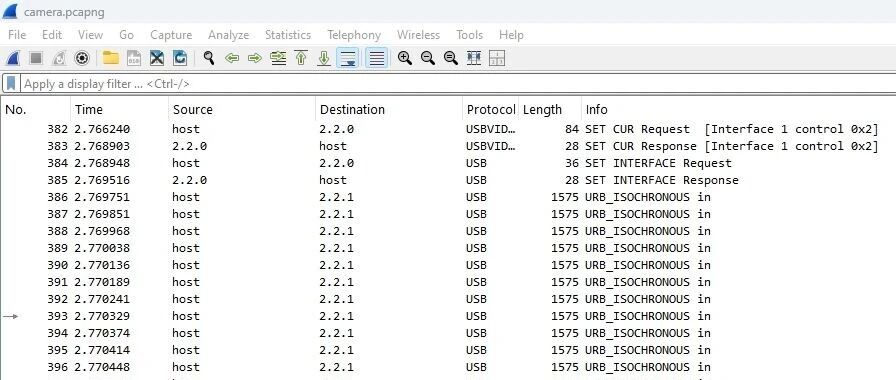Click the reset layout icon
Screen dimensions: 896x380
[x=497, y=58]
